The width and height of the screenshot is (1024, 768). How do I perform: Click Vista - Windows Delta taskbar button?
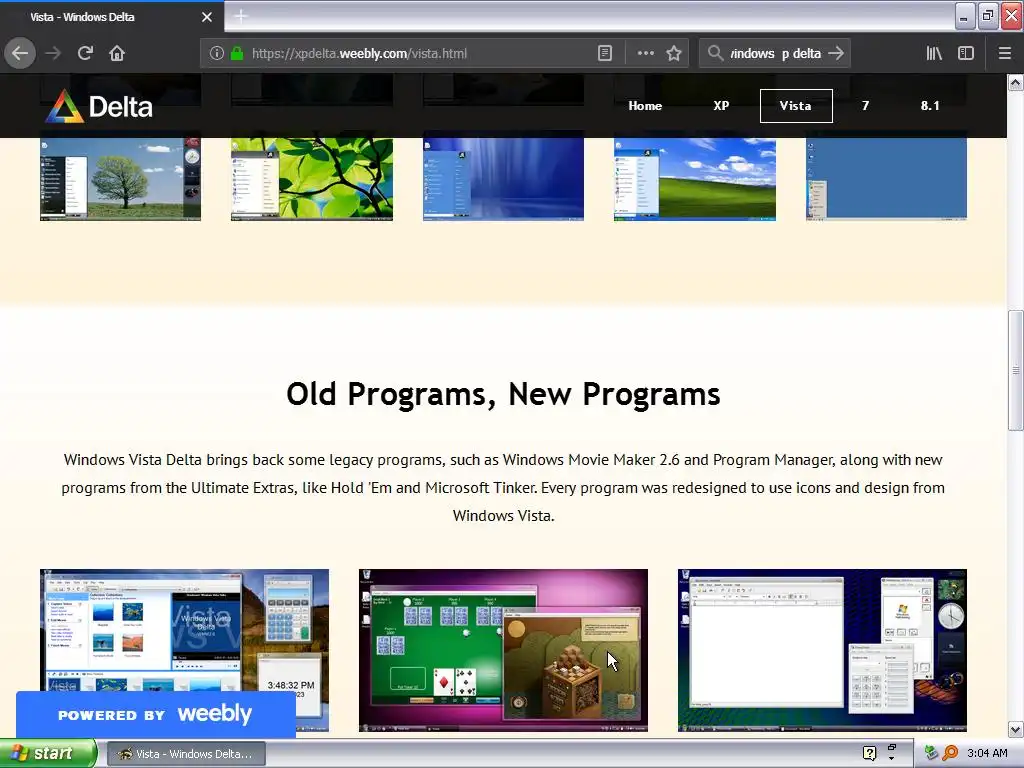[x=186, y=754]
